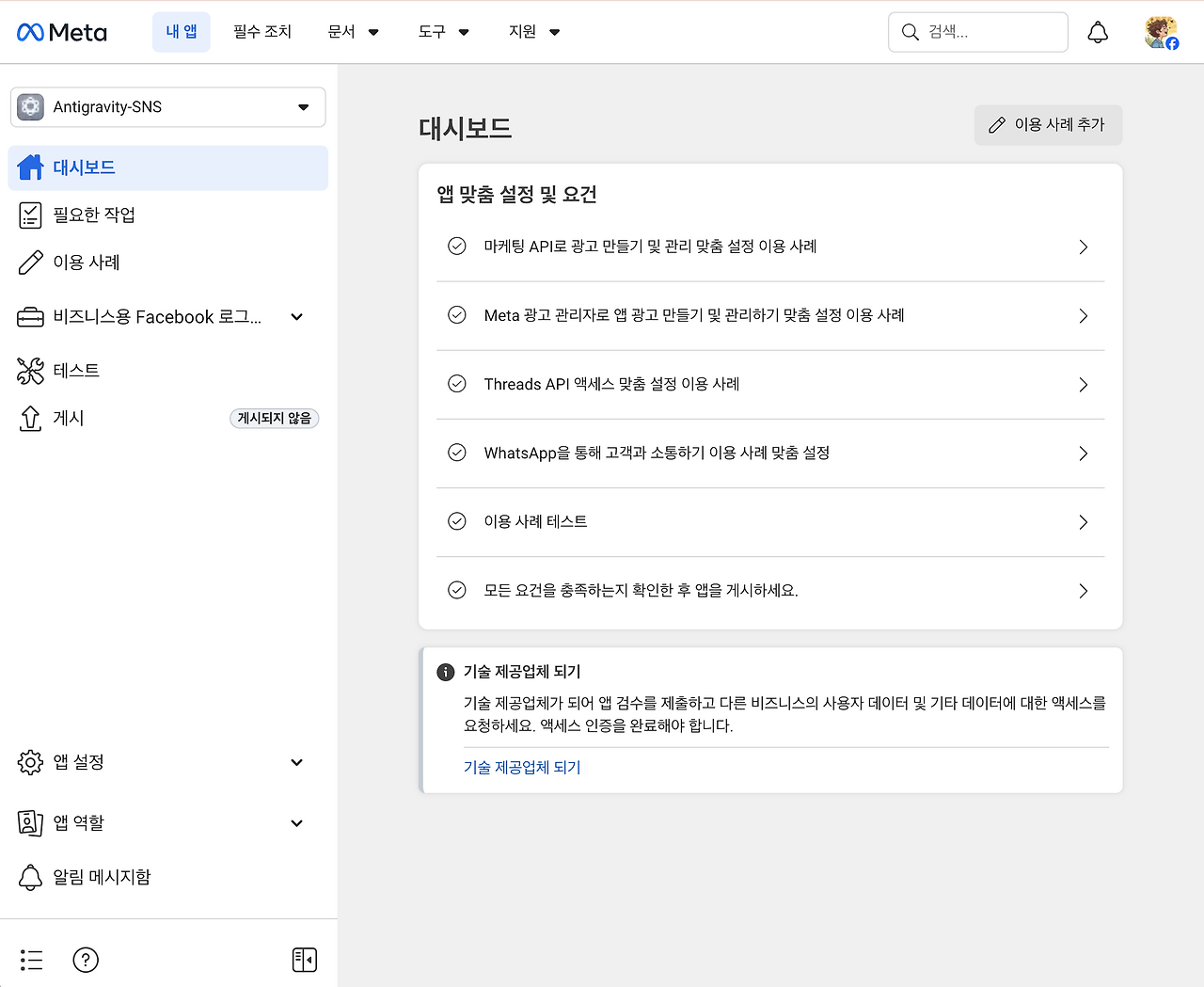Collapse the sidebar with panel icon
This screenshot has height=987, width=1204.
coord(305,960)
